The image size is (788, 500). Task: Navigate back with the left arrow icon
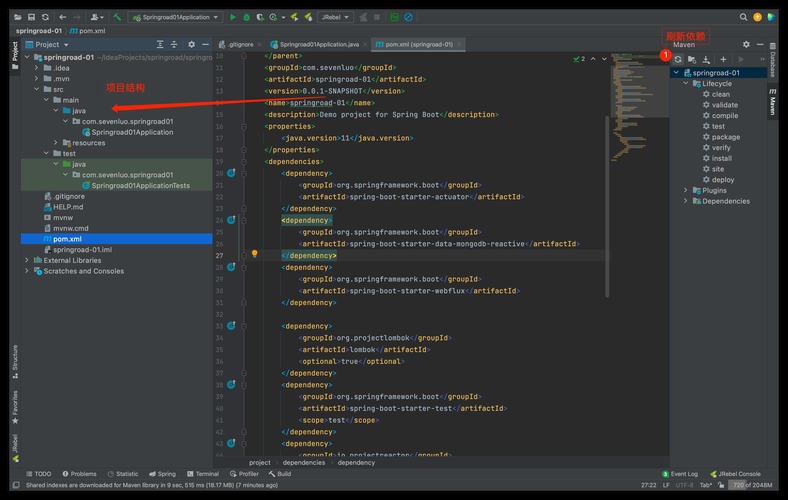coord(62,17)
